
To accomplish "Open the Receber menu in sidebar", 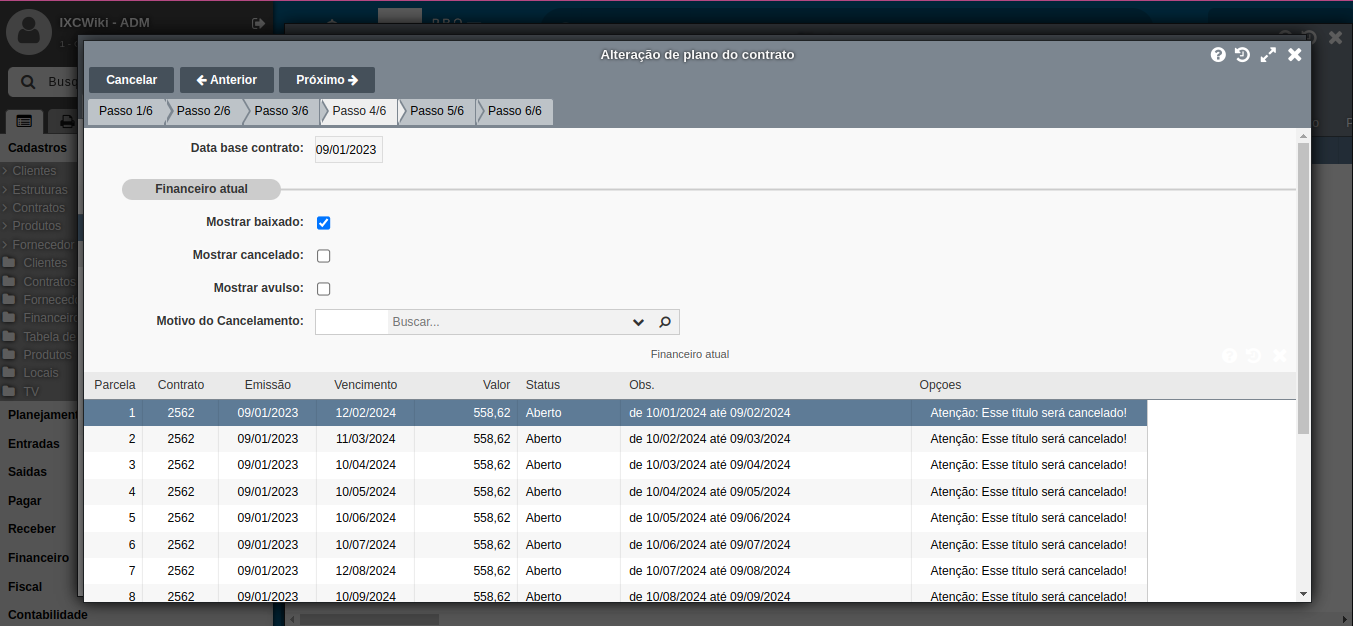I will (32, 529).
